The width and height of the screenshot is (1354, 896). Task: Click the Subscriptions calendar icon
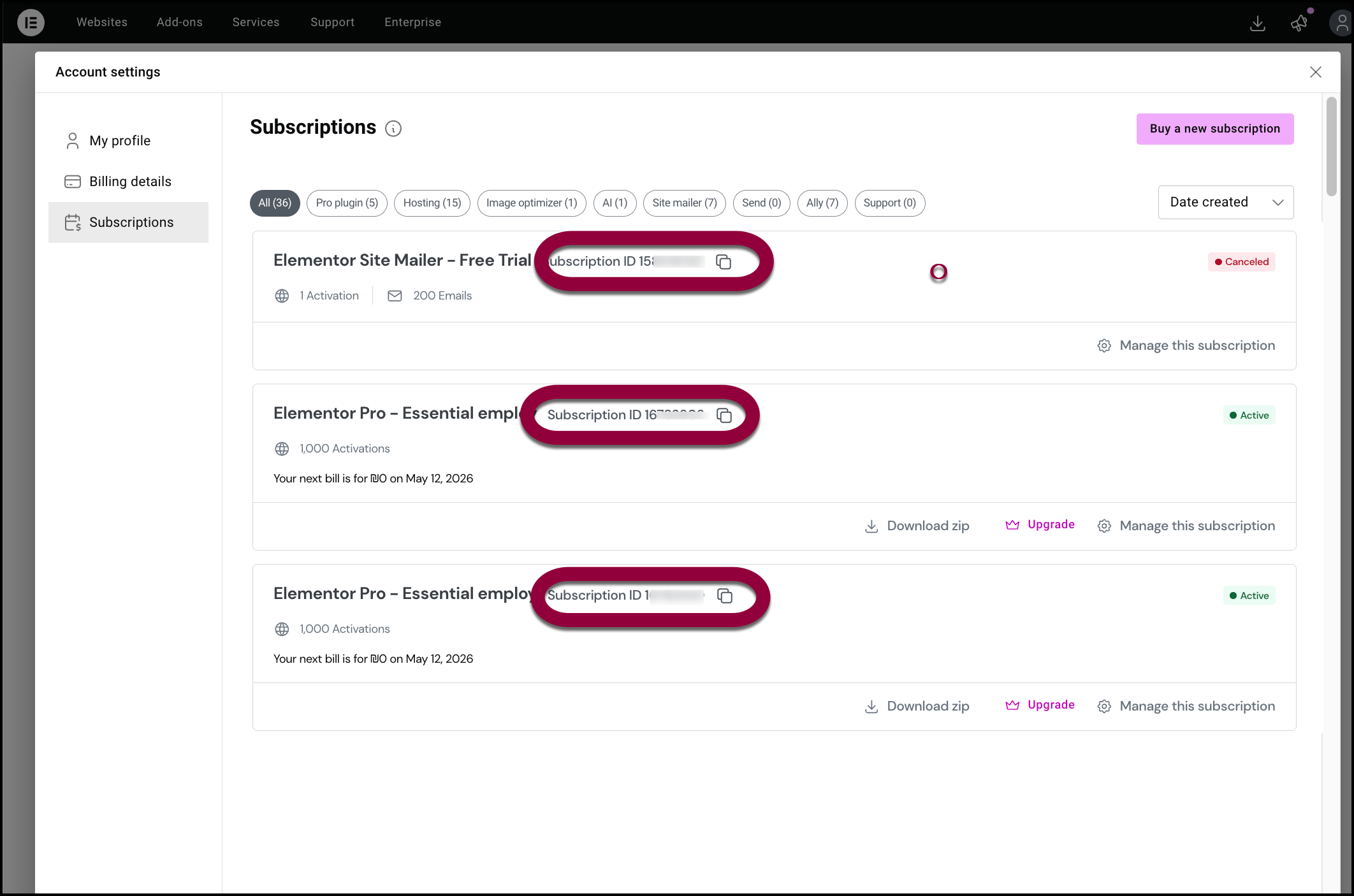(x=73, y=222)
